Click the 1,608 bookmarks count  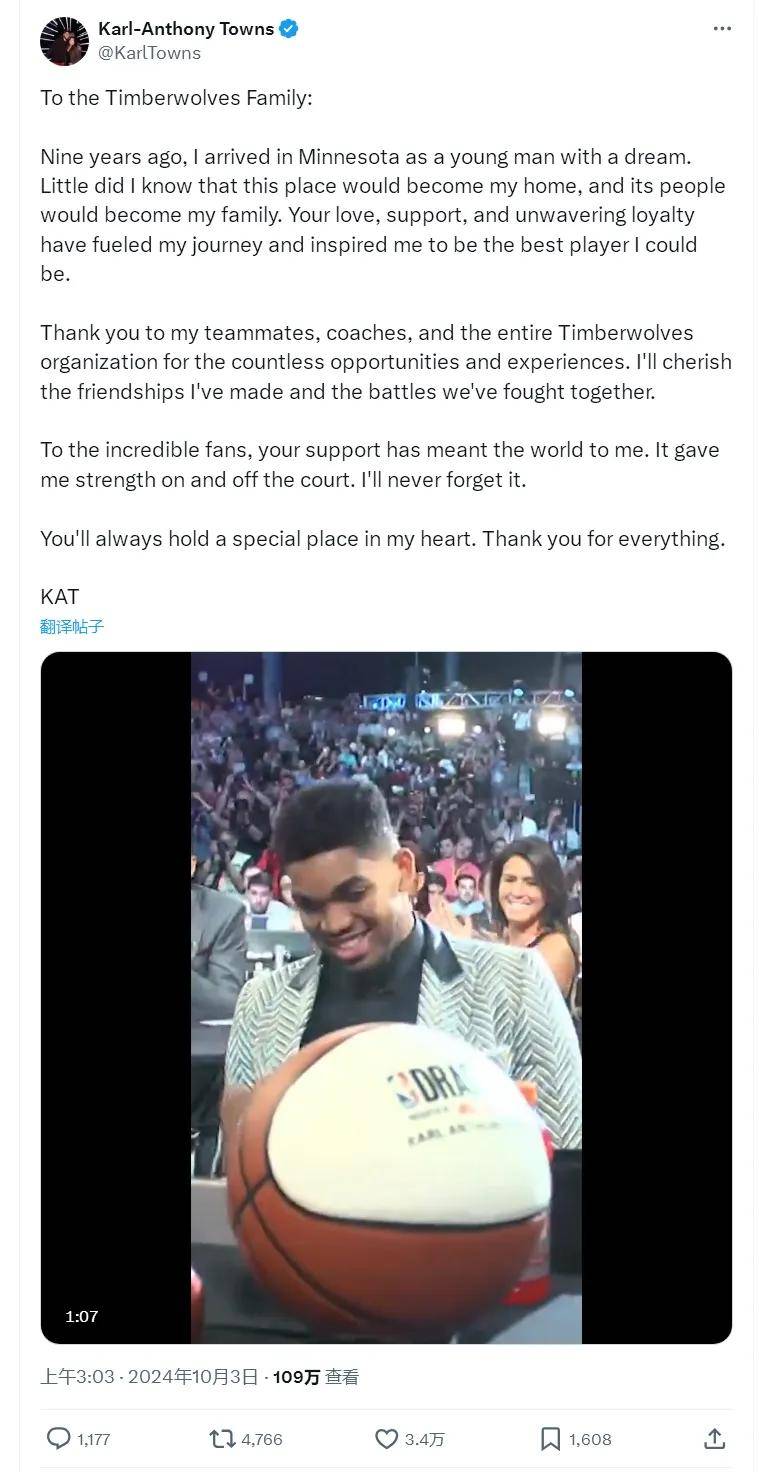point(590,1439)
